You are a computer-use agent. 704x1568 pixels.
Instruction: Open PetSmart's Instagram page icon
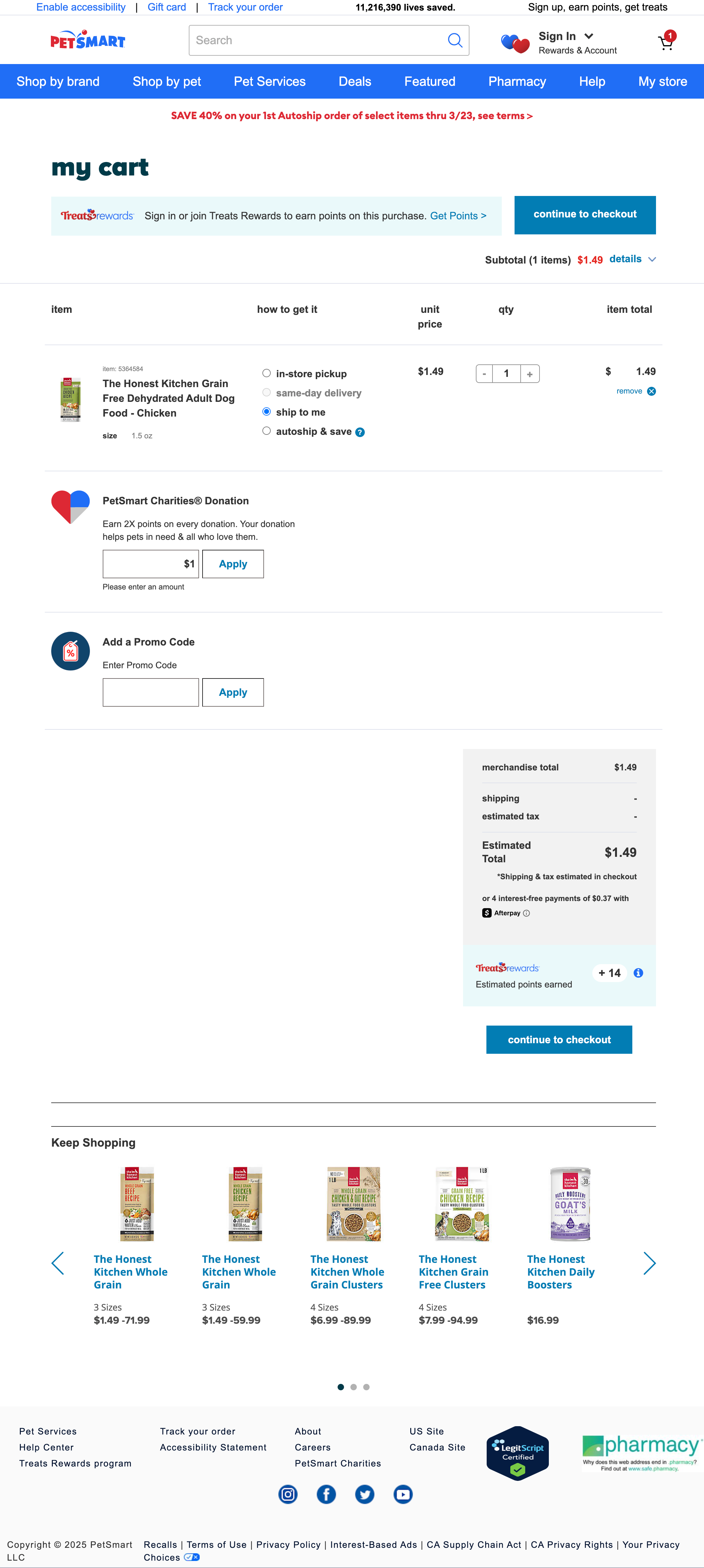287,1494
